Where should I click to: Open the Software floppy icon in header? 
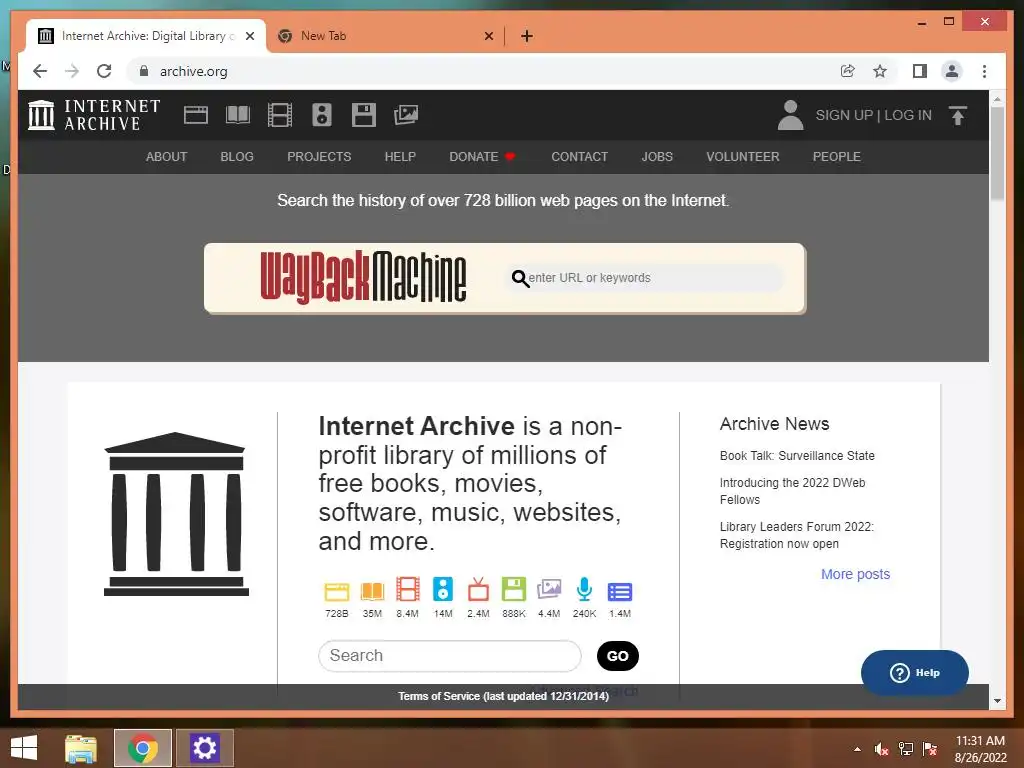(x=364, y=115)
